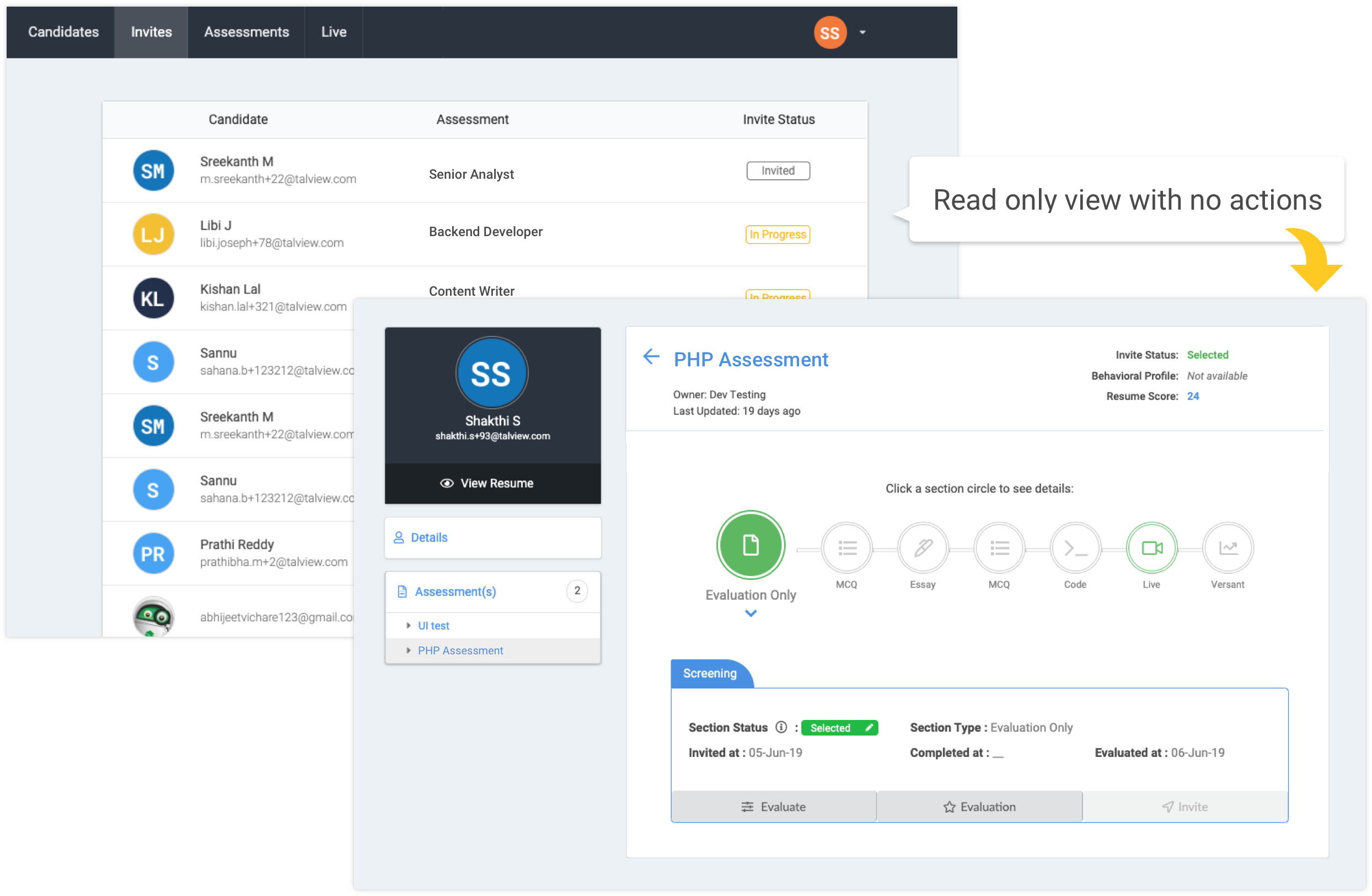Image resolution: width=1372 pixels, height=896 pixels.
Task: Click the KL avatar for Kishan Lal
Action: coord(153,298)
